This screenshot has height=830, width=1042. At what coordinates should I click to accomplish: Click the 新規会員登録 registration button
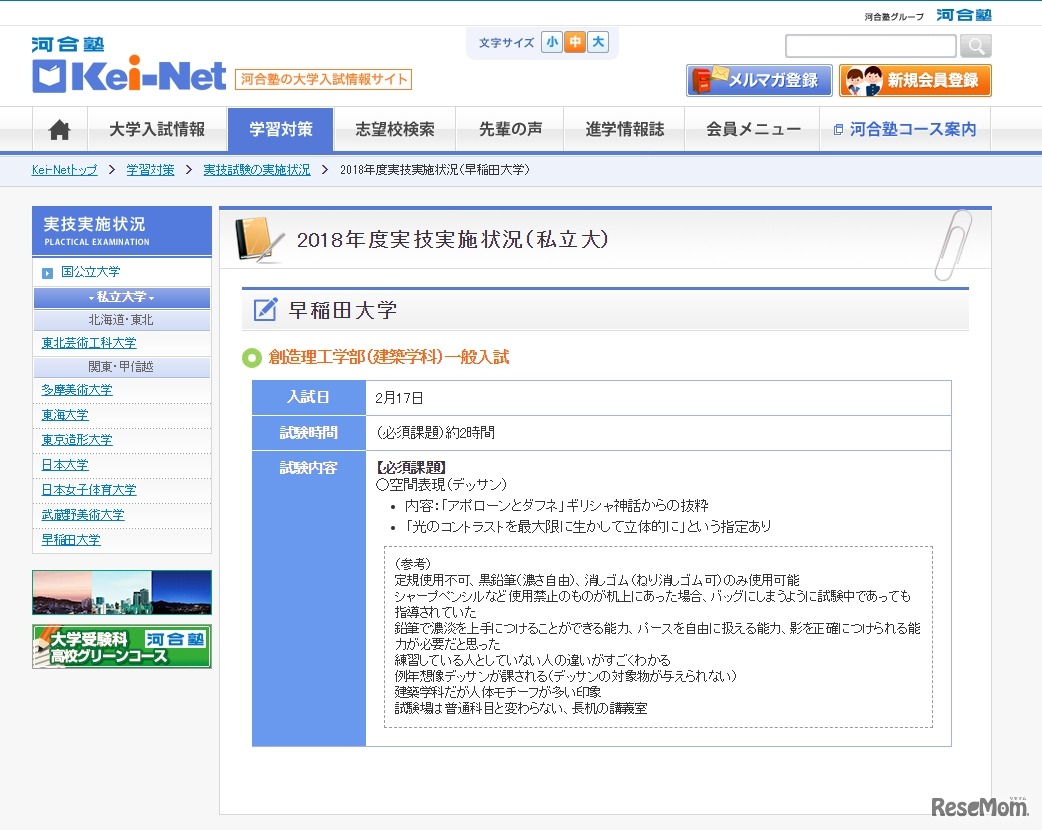(915, 80)
